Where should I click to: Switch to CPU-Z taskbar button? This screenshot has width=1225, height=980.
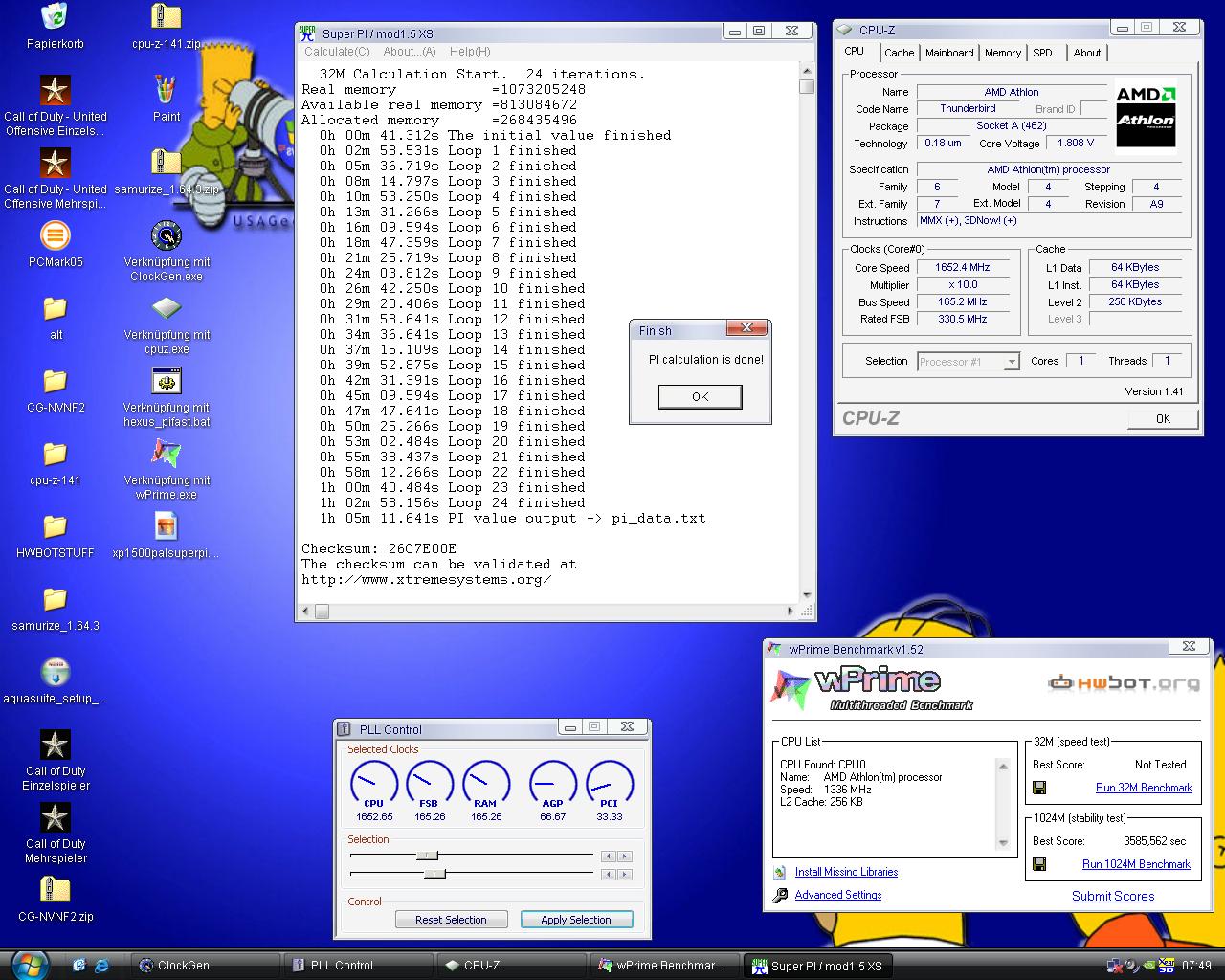click(511, 966)
